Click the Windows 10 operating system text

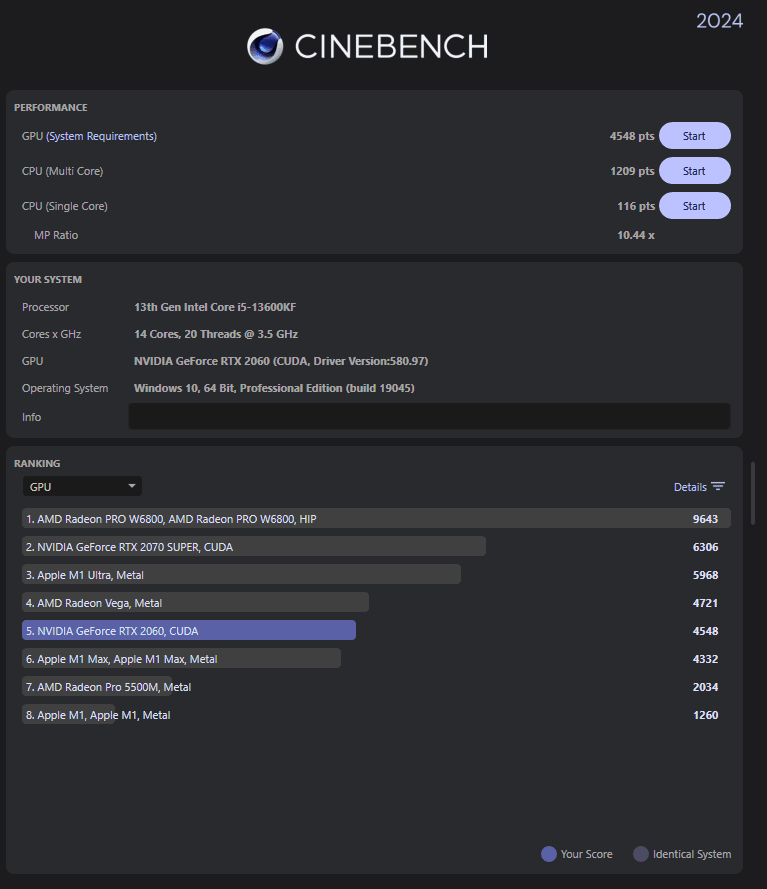click(x=274, y=388)
